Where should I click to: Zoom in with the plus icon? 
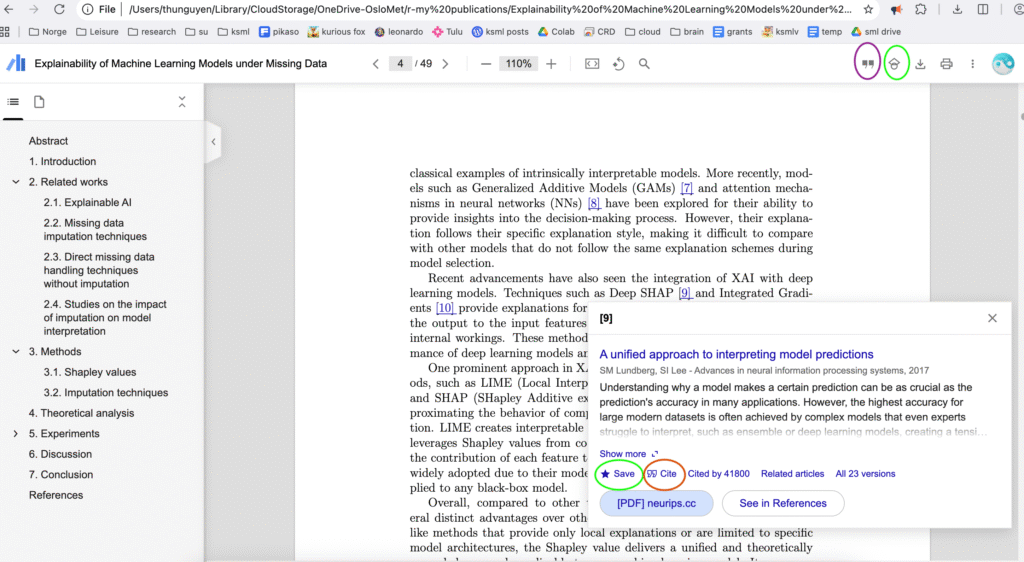tap(551, 64)
